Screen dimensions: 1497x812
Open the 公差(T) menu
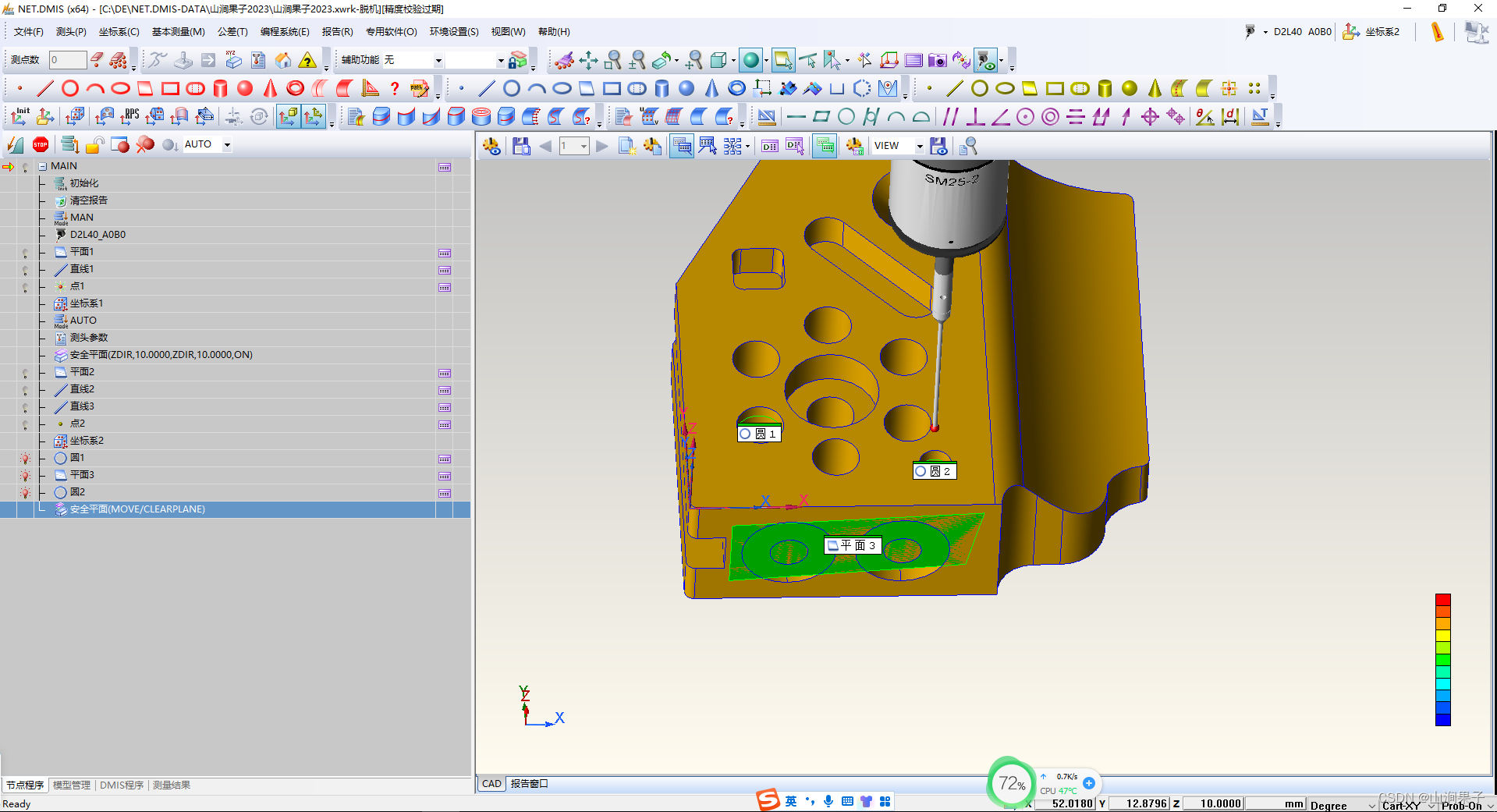[232, 32]
